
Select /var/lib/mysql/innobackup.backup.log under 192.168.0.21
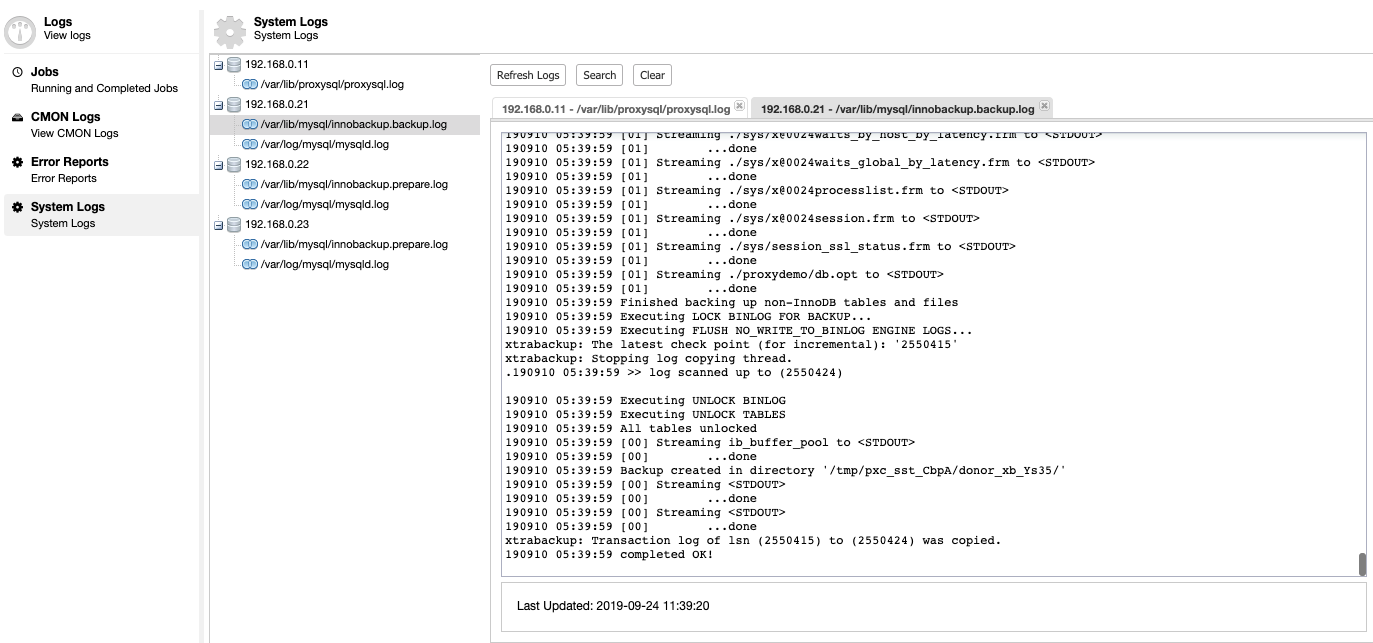tap(353, 125)
